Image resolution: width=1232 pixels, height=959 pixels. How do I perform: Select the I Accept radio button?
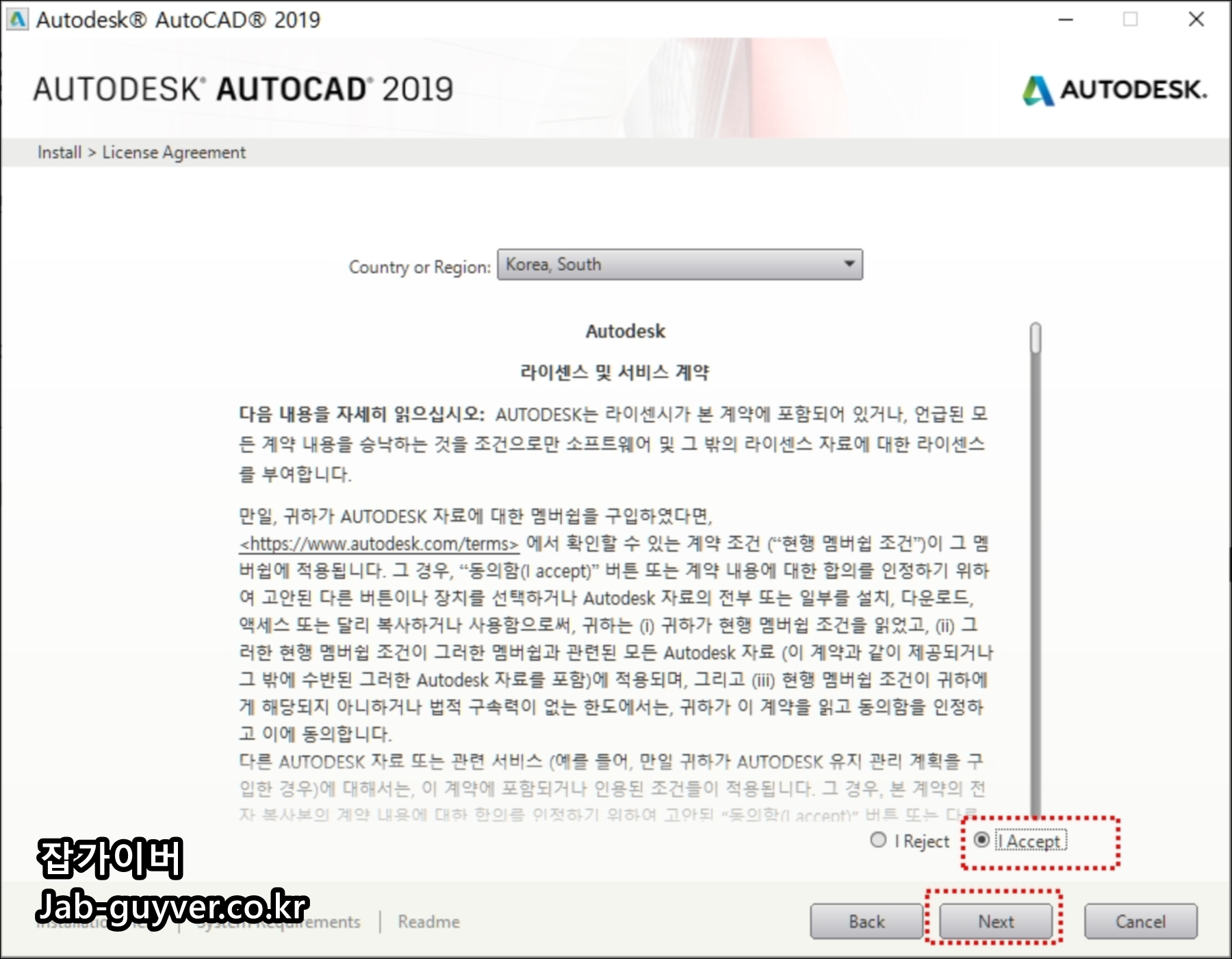[981, 839]
